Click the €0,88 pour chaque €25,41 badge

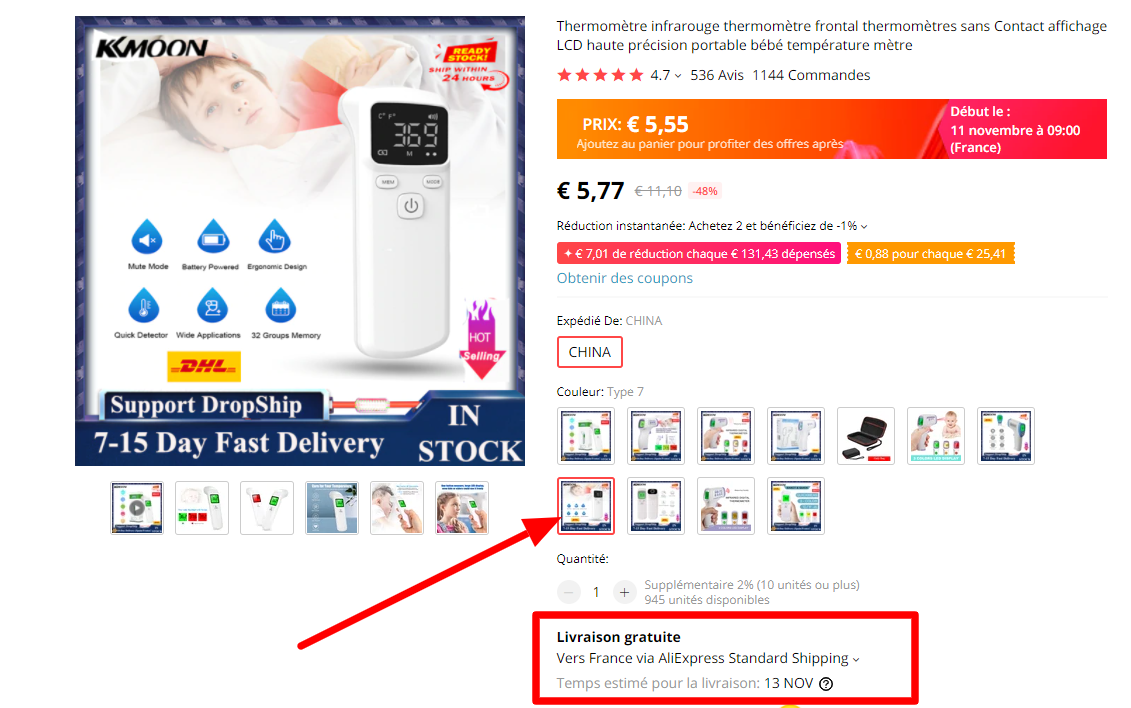(x=930, y=254)
